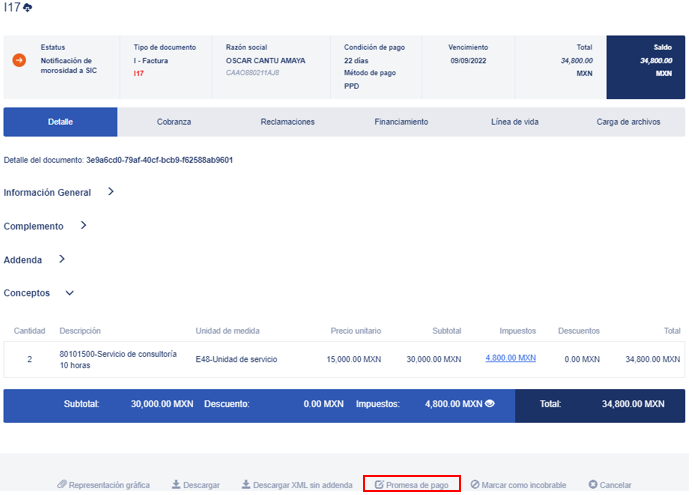Click the 30,000.00 MXN row subtotal cell

tap(434, 359)
